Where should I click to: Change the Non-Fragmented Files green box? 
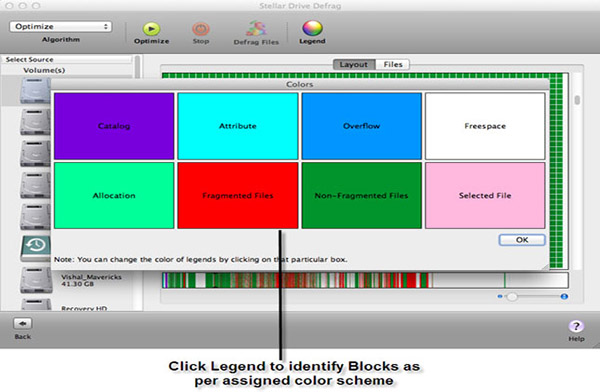[362, 196]
